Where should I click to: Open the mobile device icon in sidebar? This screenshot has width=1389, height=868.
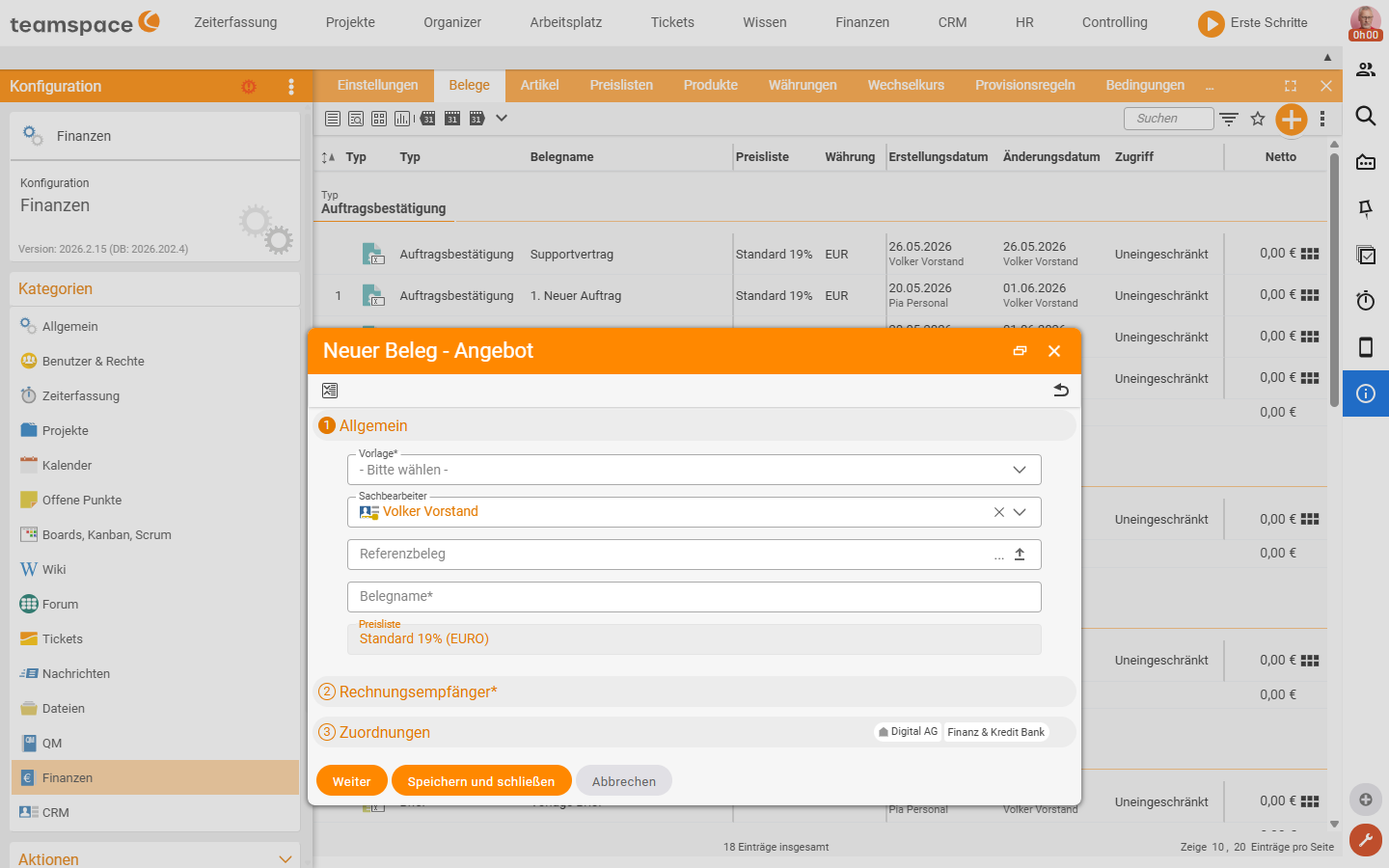(1366, 347)
